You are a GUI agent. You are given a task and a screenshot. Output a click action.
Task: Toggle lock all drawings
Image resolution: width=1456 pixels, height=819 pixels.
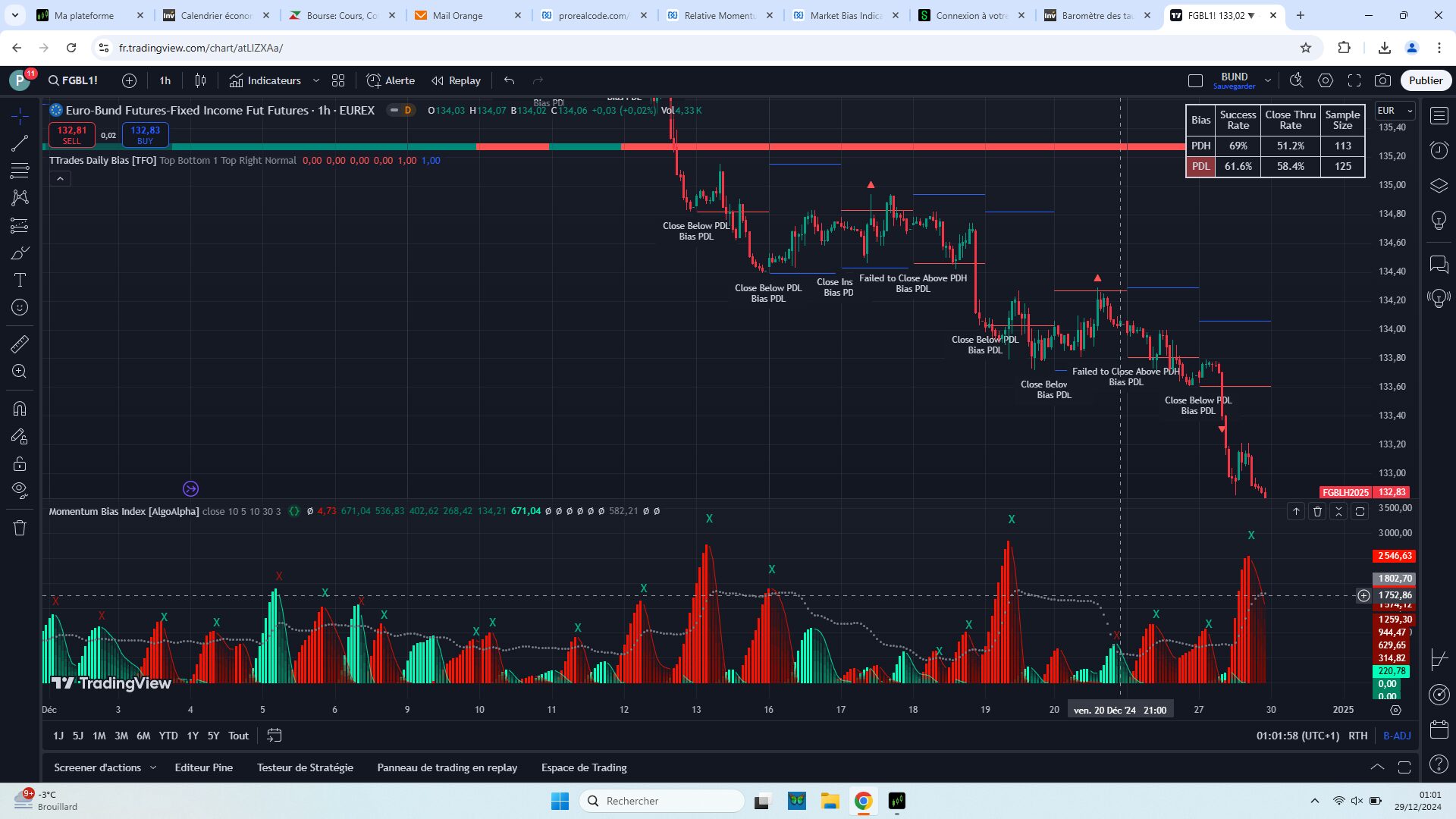[20, 463]
